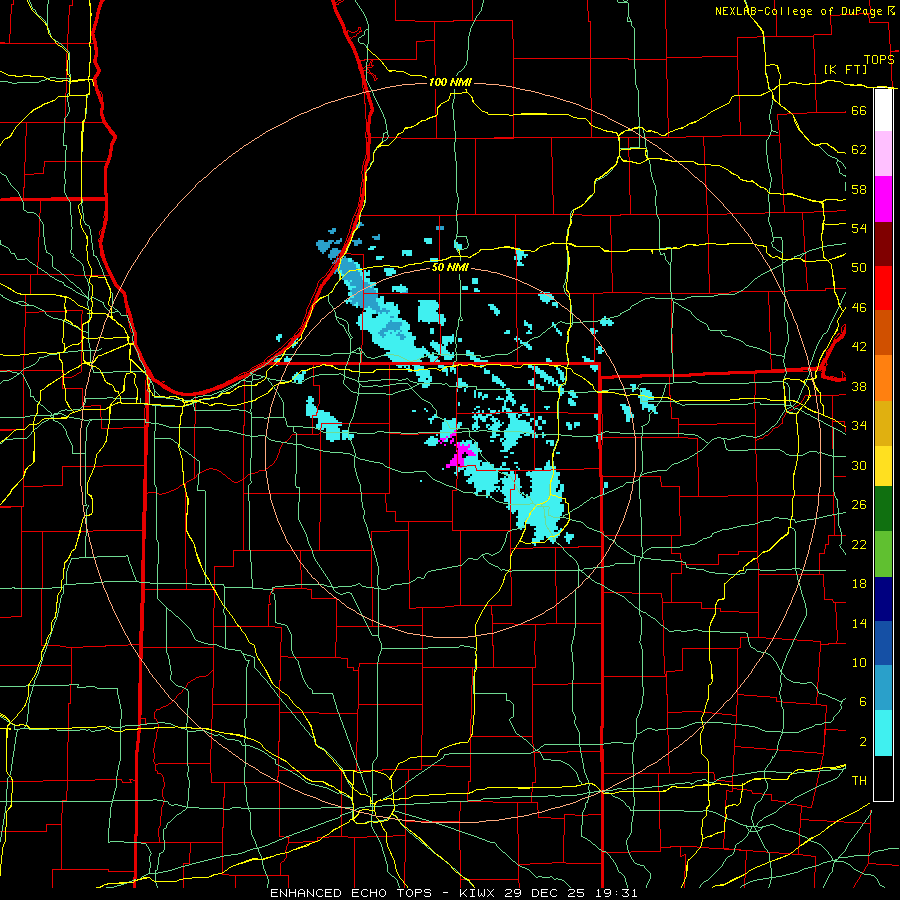Click the legend value '2'
The image size is (900, 900).
[x=863, y=742]
